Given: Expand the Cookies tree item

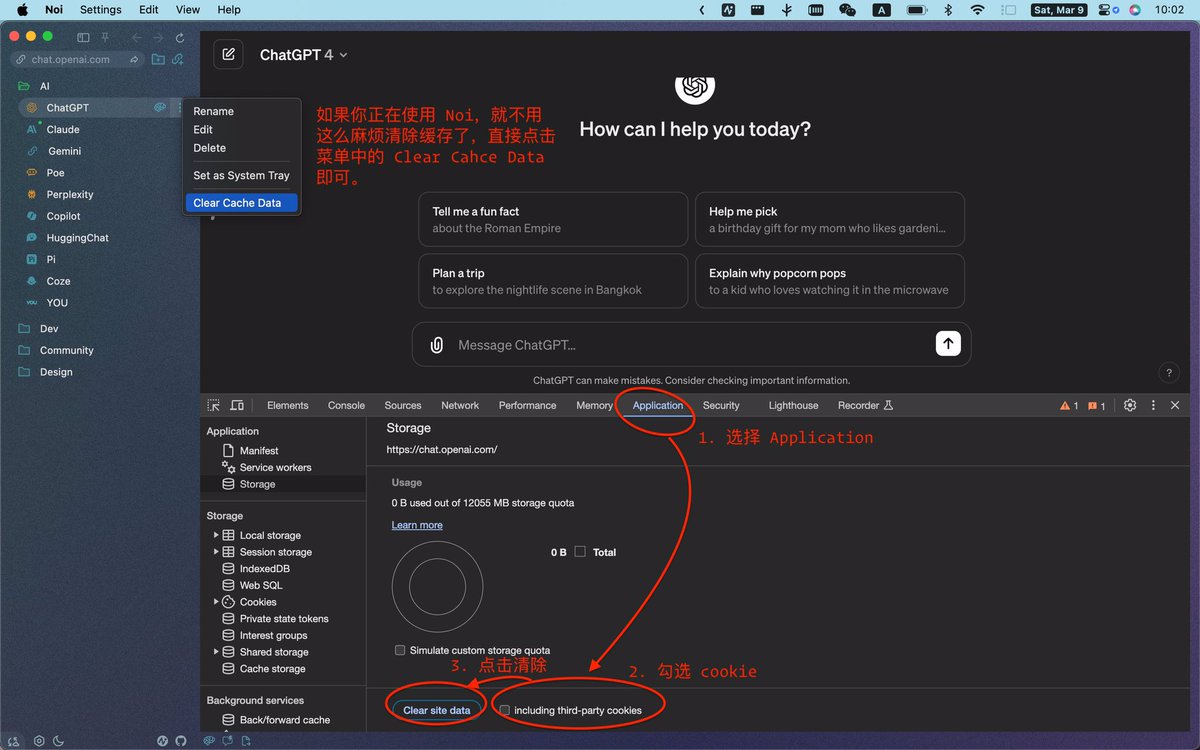Looking at the screenshot, I should [x=216, y=602].
